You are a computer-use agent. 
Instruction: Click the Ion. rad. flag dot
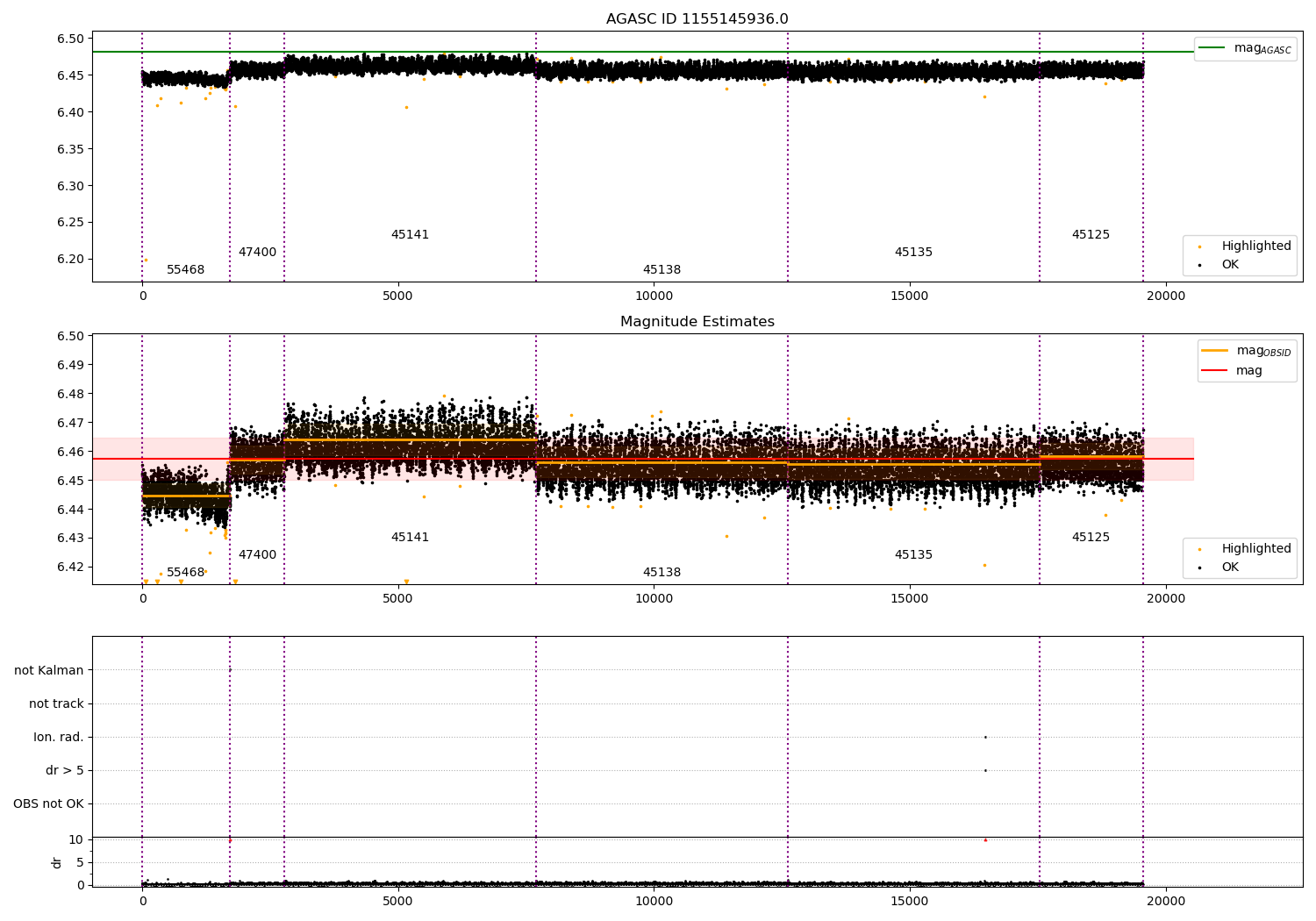[985, 737]
